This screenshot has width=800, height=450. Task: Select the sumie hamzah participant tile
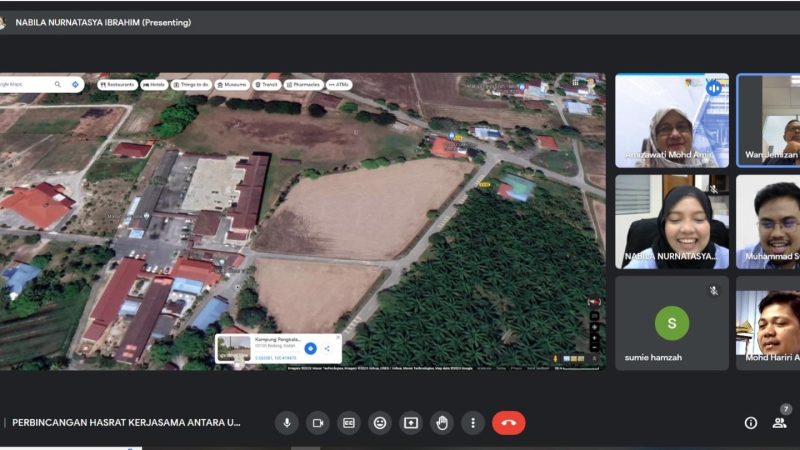[671, 323]
